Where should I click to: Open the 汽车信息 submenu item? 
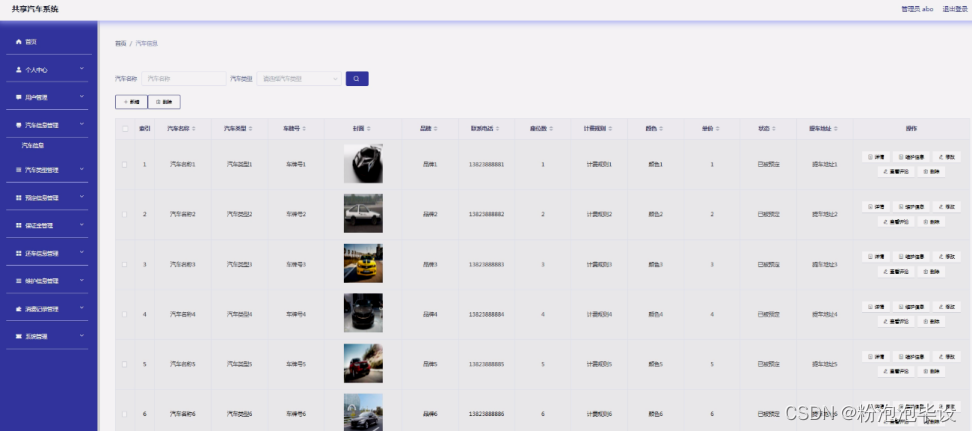[33, 146]
